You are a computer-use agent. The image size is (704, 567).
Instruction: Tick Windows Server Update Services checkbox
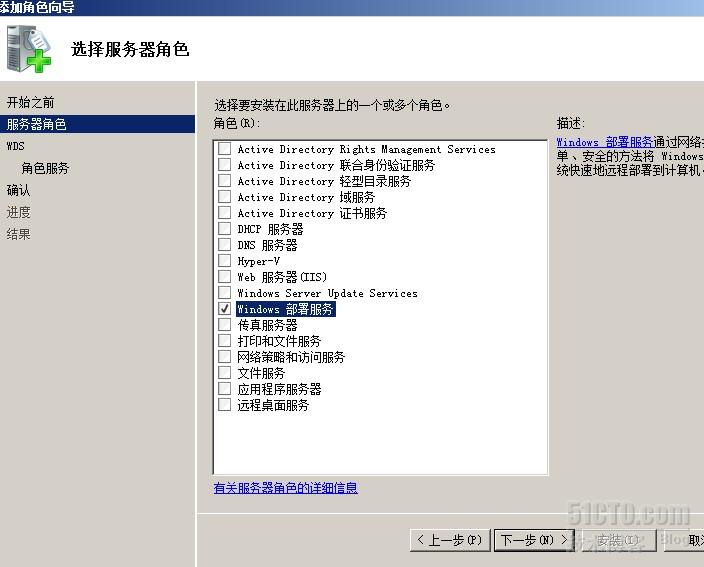pos(224,293)
